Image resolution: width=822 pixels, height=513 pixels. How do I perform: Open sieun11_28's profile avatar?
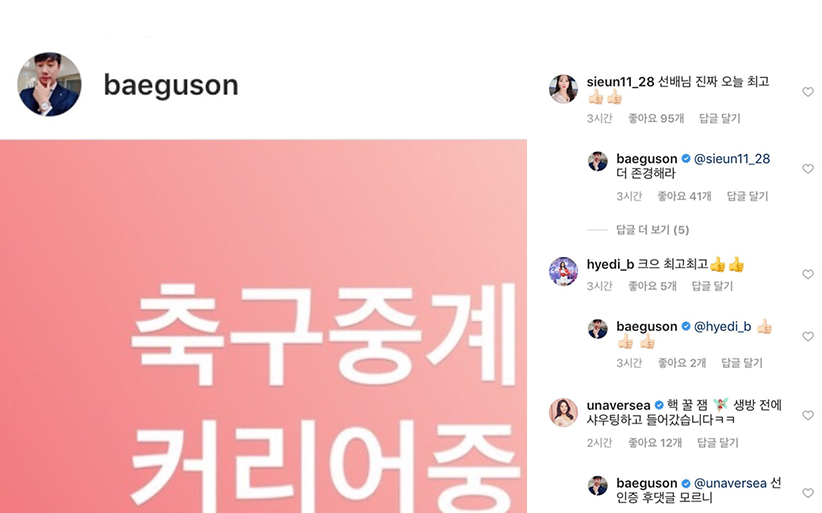[563, 89]
